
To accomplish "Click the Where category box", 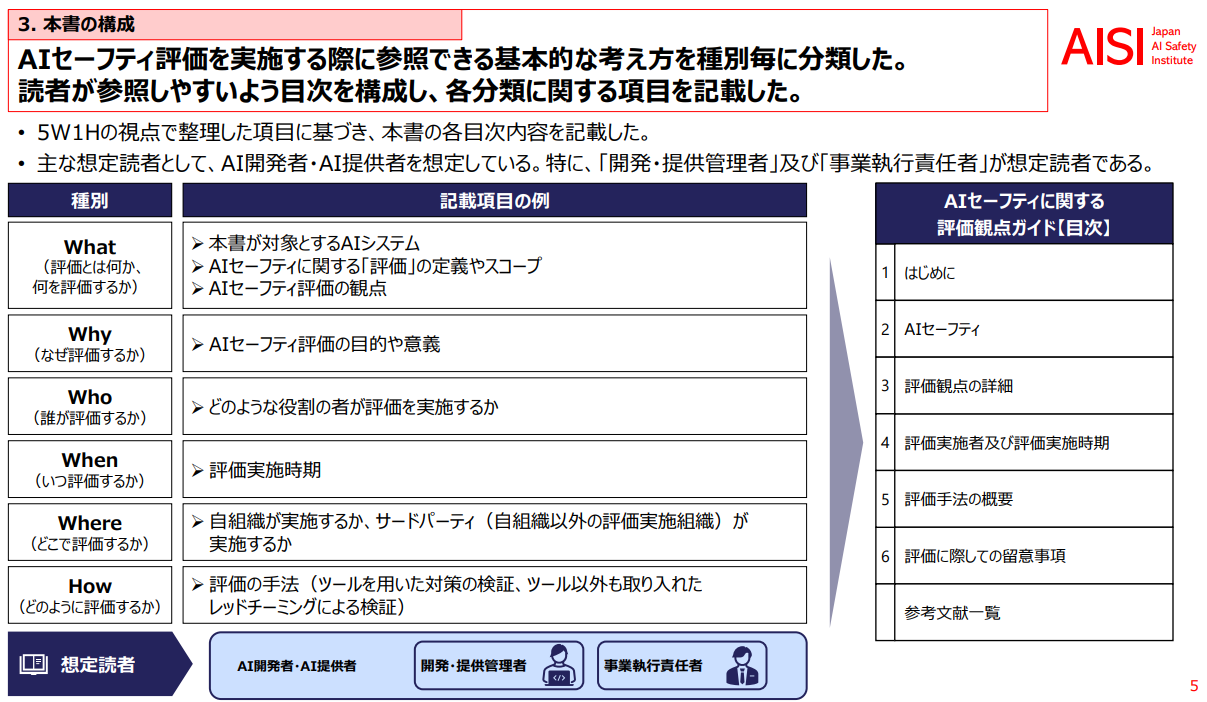I will (91, 532).
